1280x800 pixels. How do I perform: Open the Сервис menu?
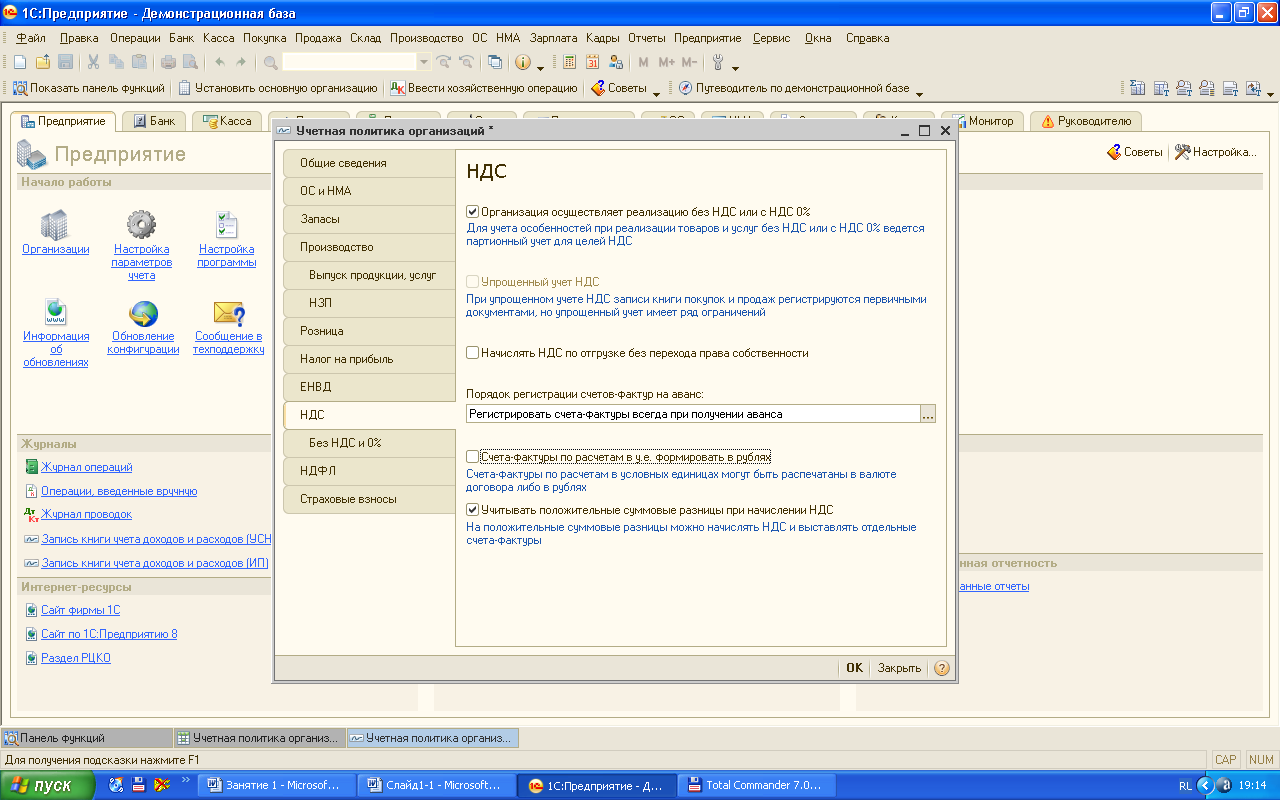pos(771,38)
